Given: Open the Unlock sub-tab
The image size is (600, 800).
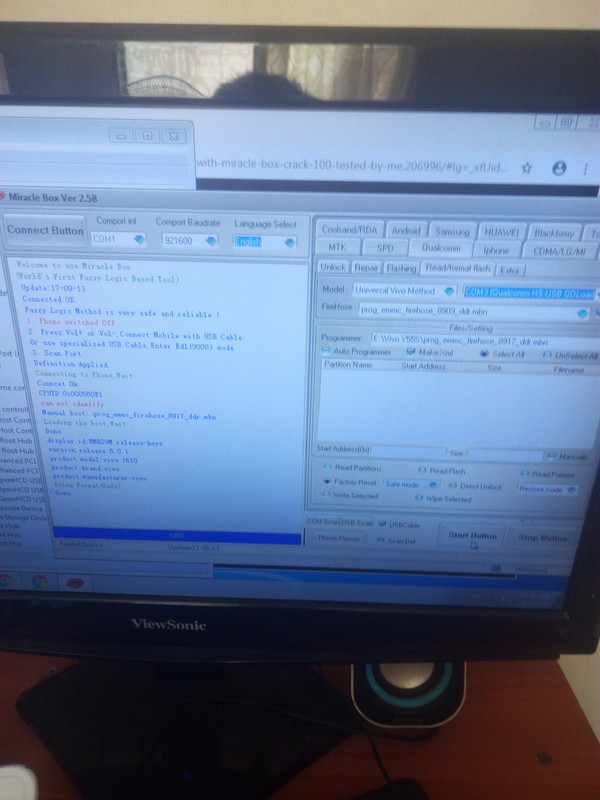Looking at the screenshot, I should 333,267.
